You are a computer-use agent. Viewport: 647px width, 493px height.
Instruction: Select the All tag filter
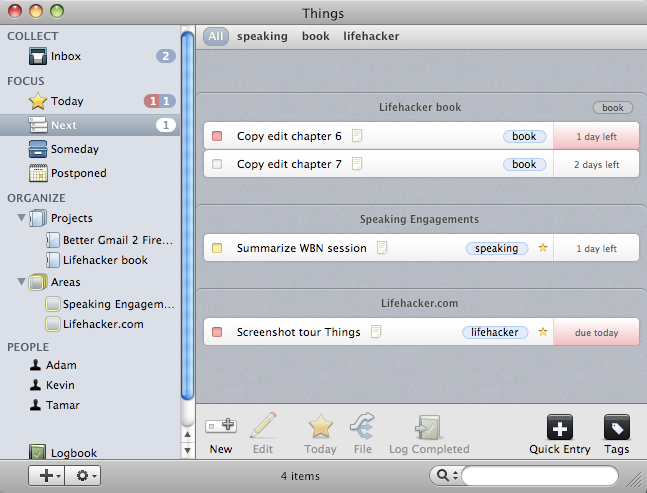pyautogui.click(x=215, y=36)
